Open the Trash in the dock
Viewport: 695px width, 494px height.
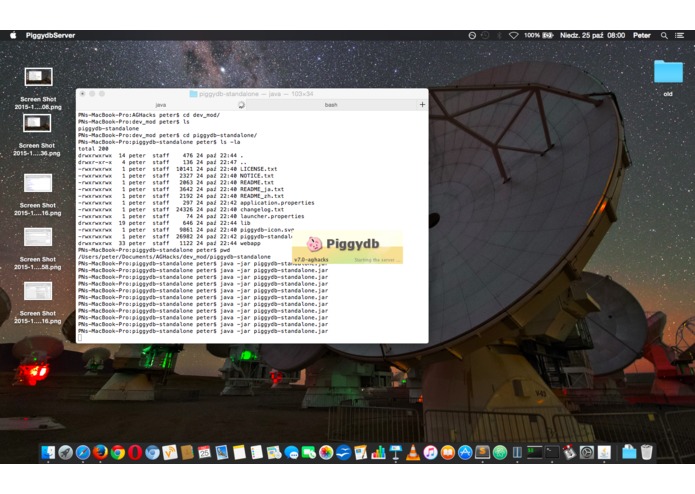pyautogui.click(x=647, y=453)
